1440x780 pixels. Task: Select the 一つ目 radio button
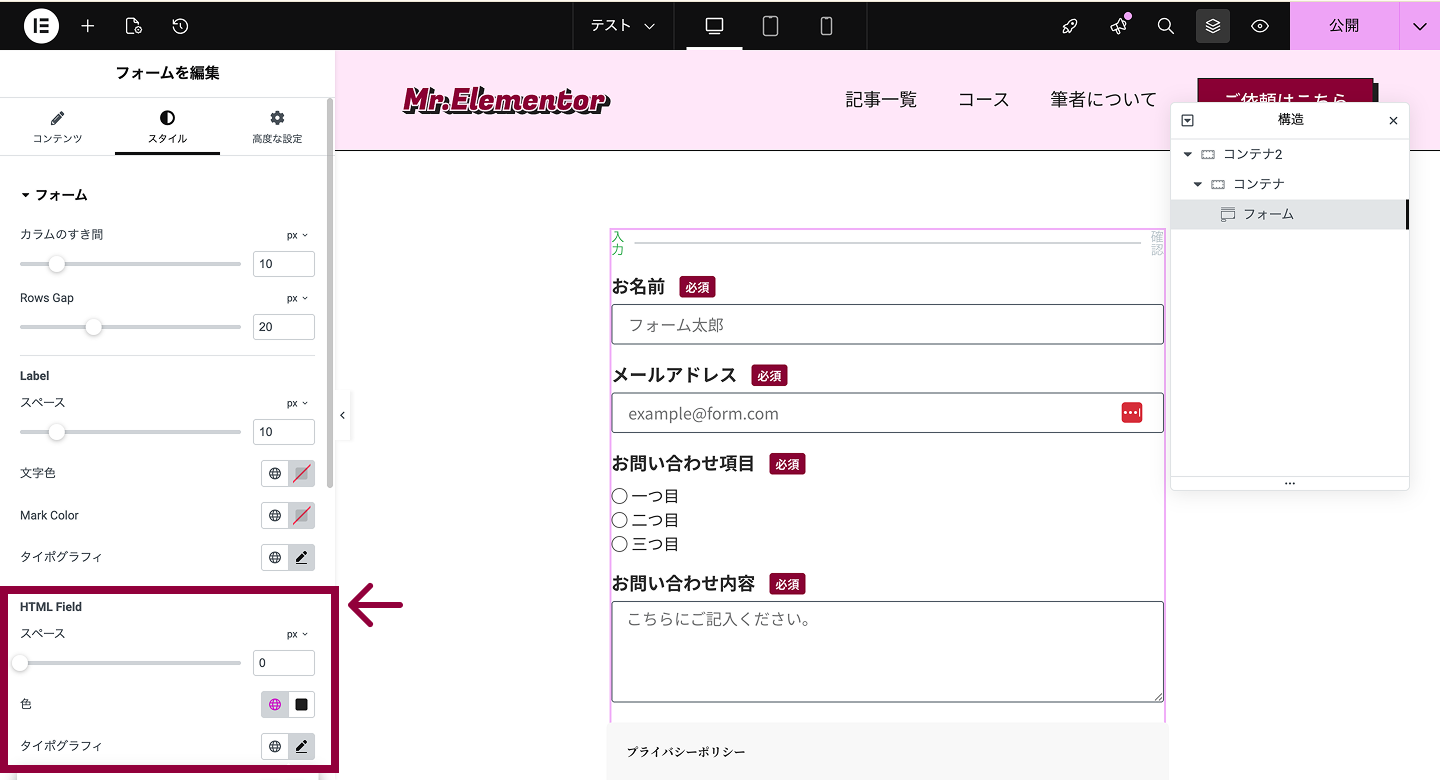619,496
